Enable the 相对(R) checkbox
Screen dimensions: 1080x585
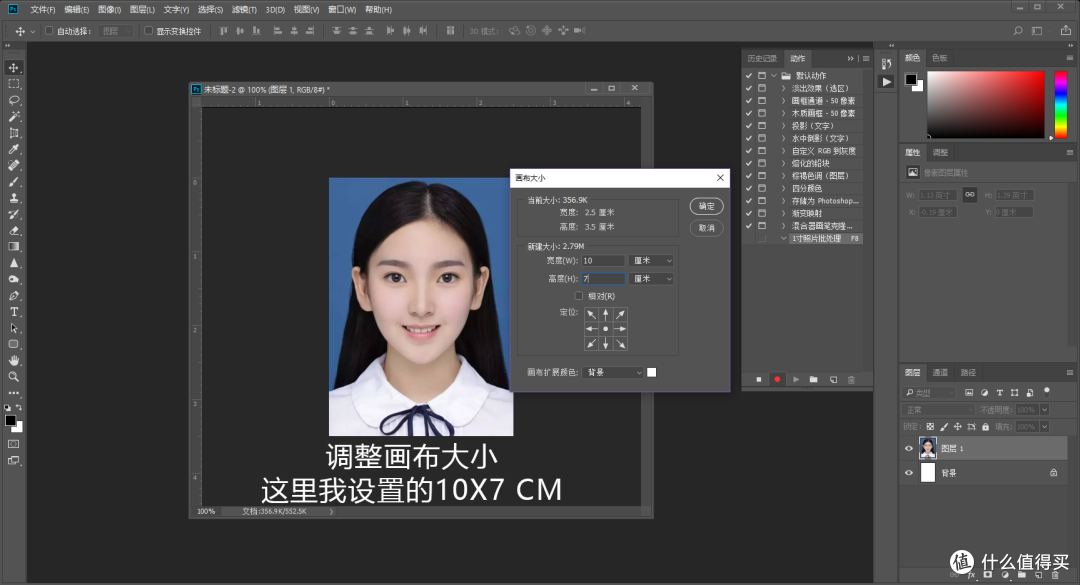tap(579, 294)
